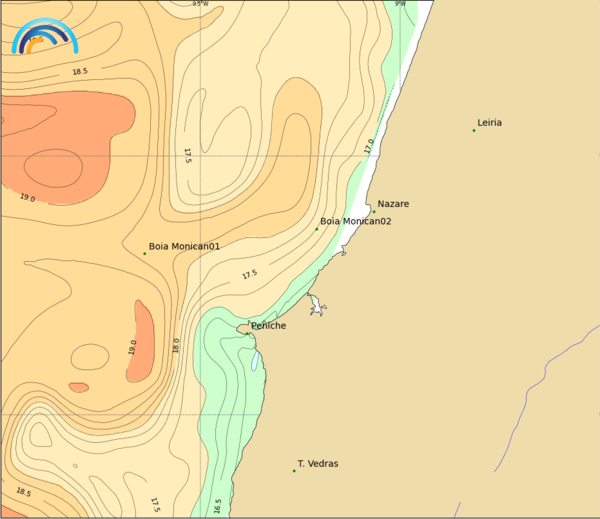Click the T. Vedras text label
Screen dimensions: 600x519
[318, 464]
